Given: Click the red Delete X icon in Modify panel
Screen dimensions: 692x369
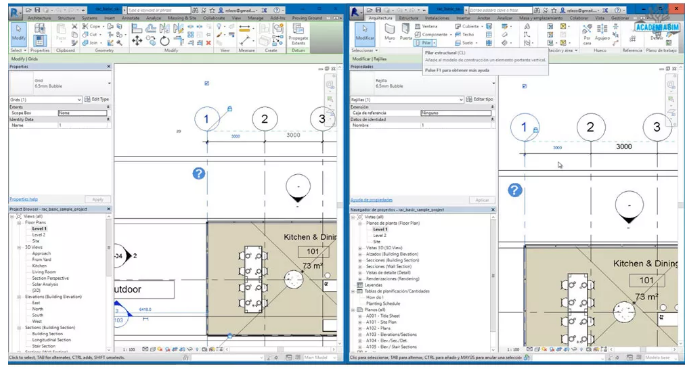Looking at the screenshot, I should (x=208, y=43).
